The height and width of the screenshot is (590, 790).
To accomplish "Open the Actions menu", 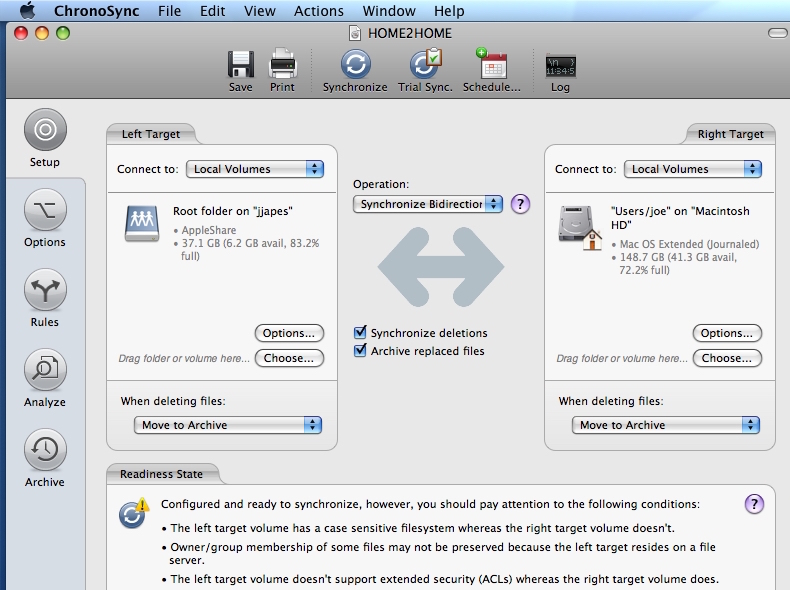I will pos(318,11).
